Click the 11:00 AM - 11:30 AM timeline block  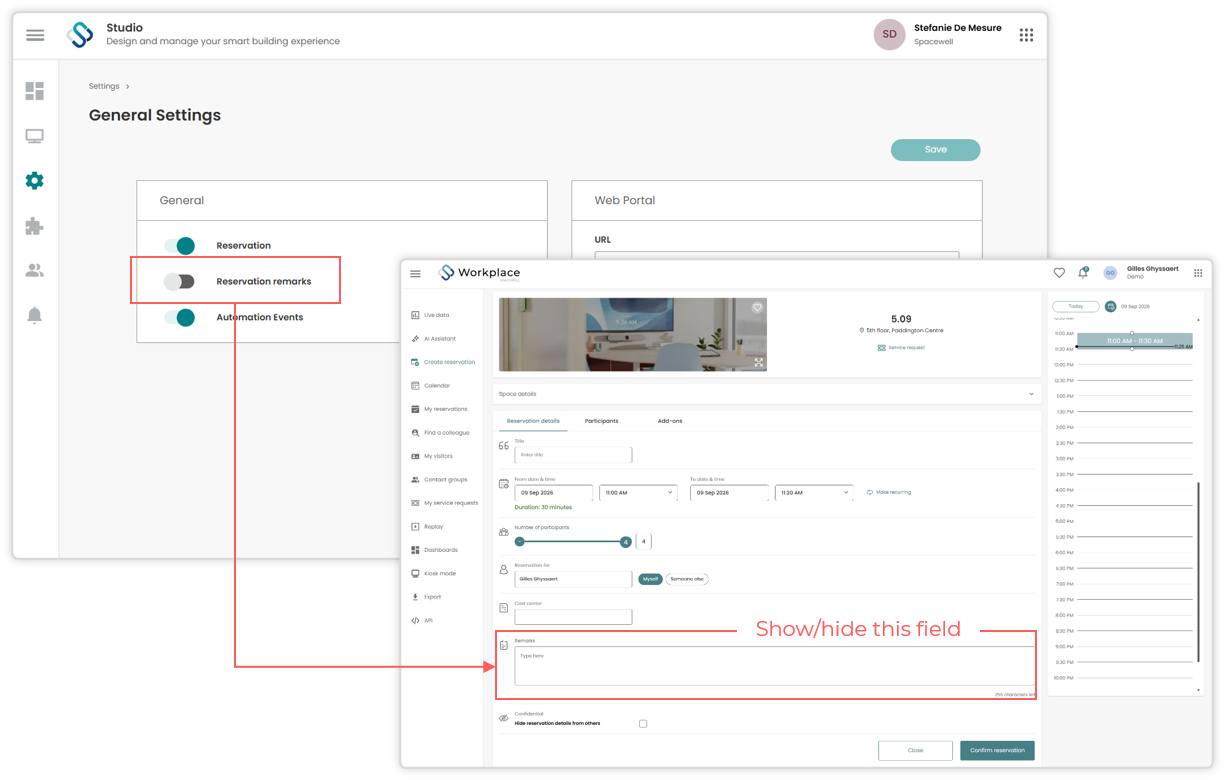point(1133,341)
